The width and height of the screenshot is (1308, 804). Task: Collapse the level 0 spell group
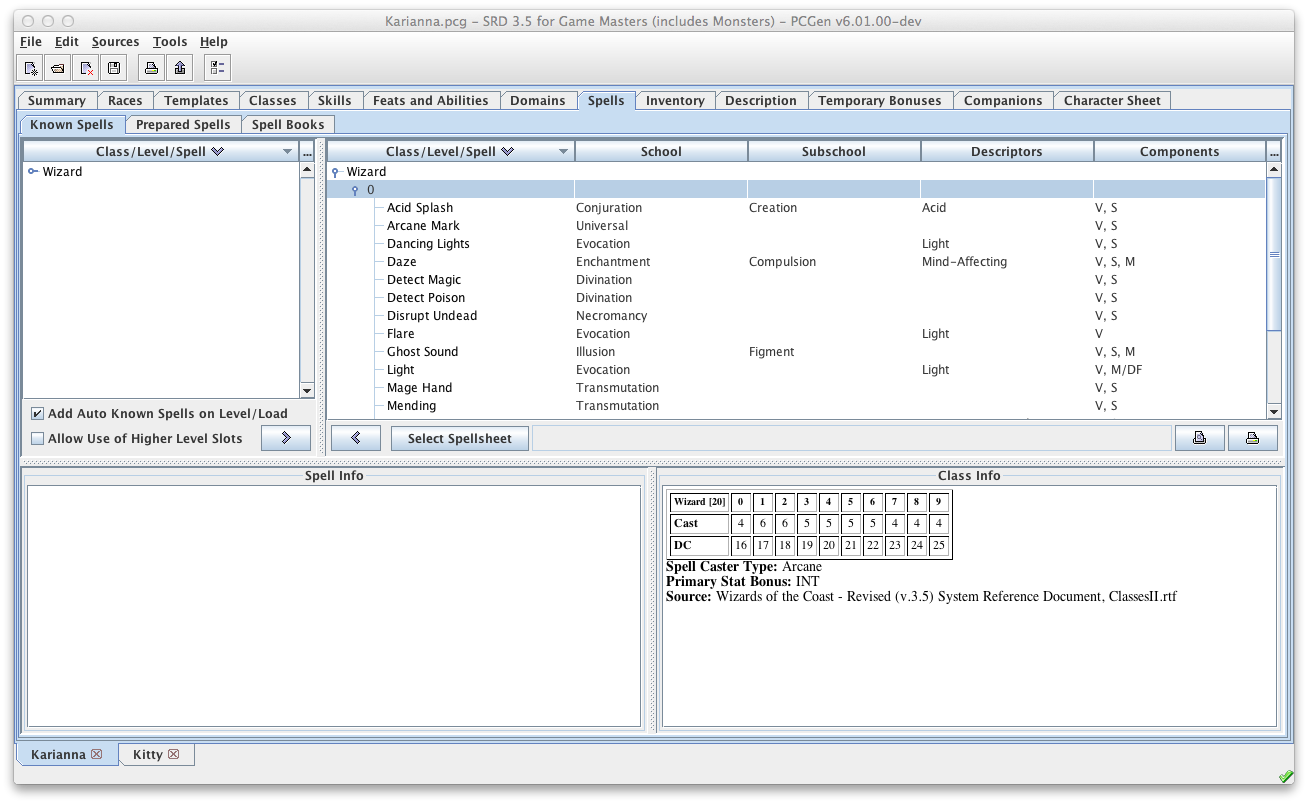coord(354,191)
